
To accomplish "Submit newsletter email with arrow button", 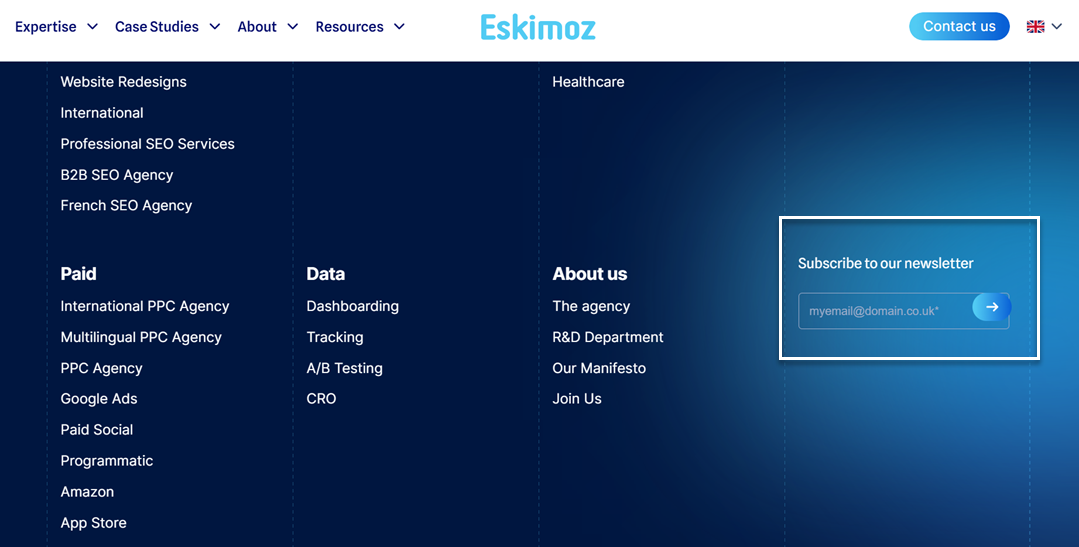I will tap(992, 307).
